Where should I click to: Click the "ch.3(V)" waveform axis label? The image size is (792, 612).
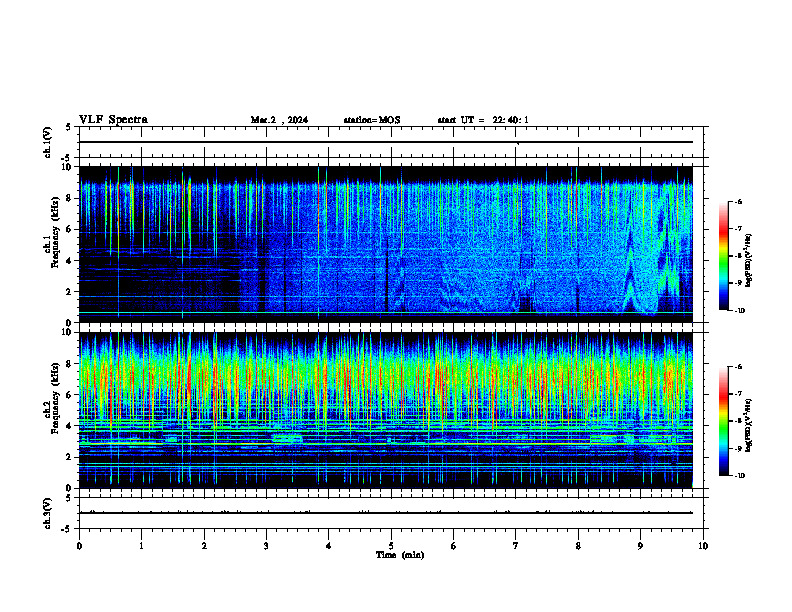point(48,513)
